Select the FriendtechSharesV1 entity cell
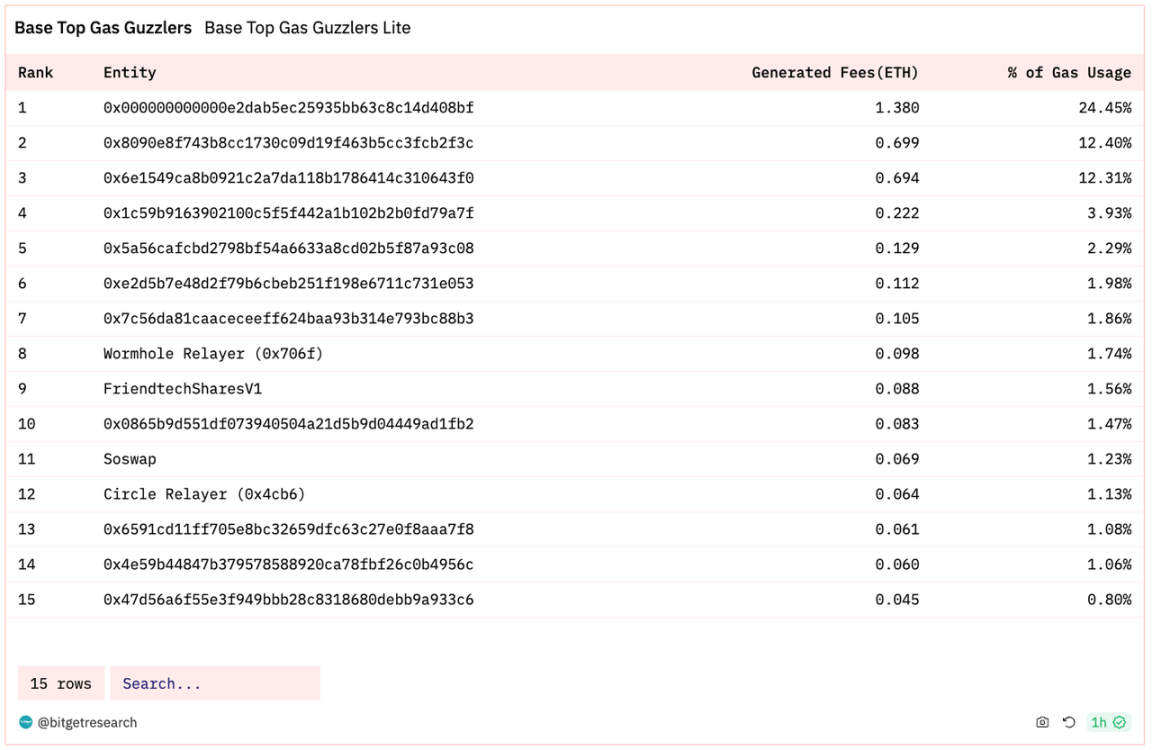The height and width of the screenshot is (750, 1152). [182, 389]
